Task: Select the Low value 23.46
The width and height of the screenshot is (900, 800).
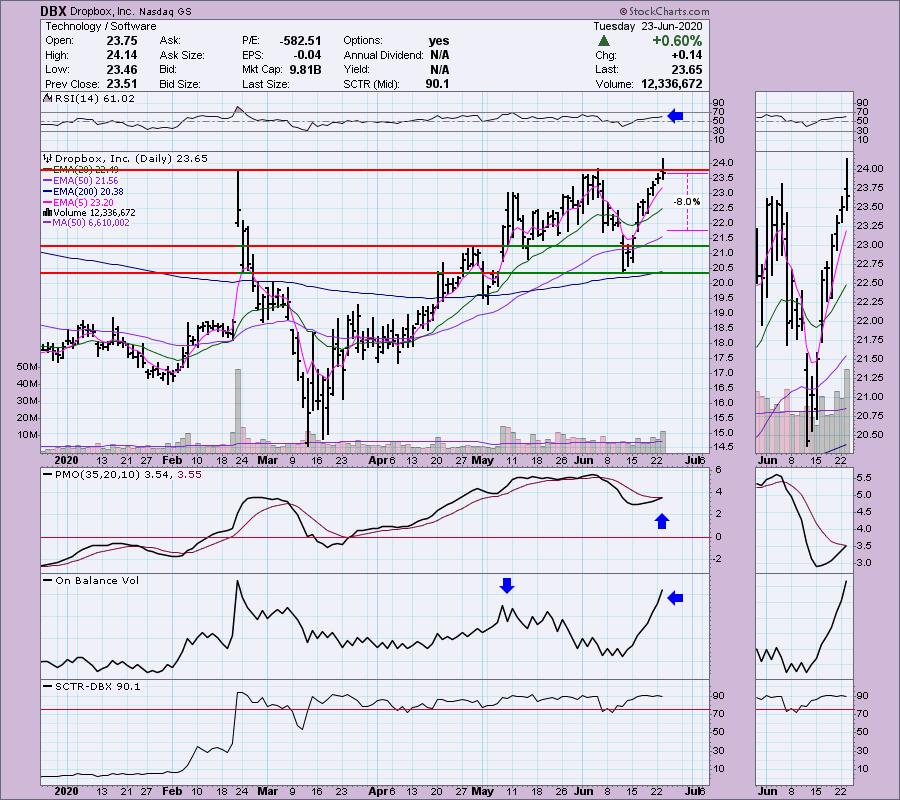Action: (x=122, y=69)
